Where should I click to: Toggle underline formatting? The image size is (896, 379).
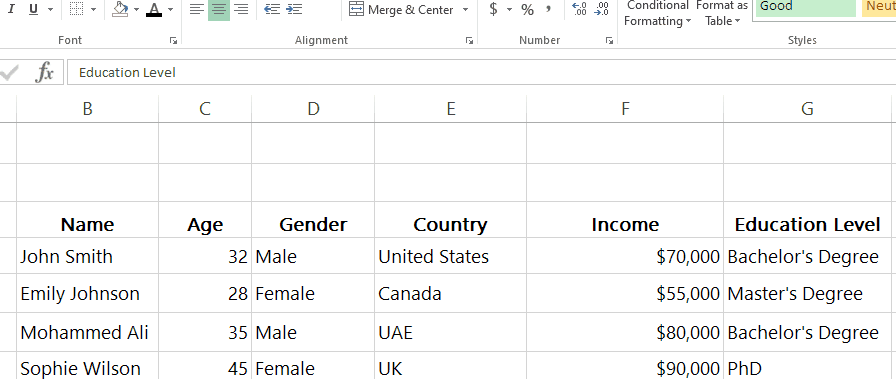pyautogui.click(x=33, y=9)
